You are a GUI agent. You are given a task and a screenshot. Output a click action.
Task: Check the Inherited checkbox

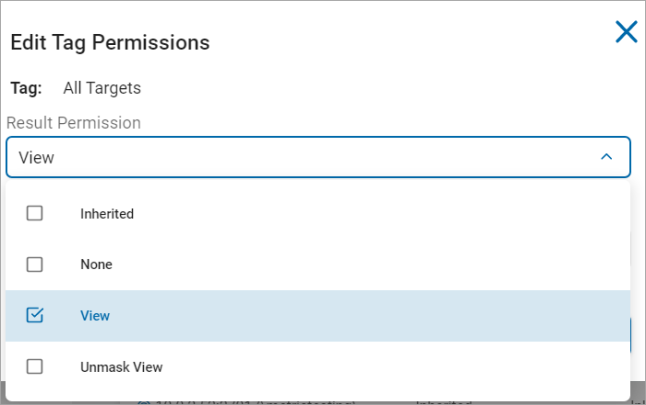[35, 213]
